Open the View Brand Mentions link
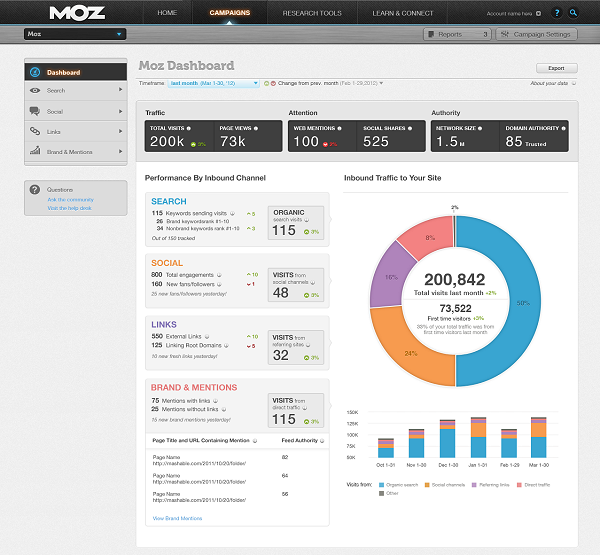Viewport: 600px width, 555px height. coord(177,518)
